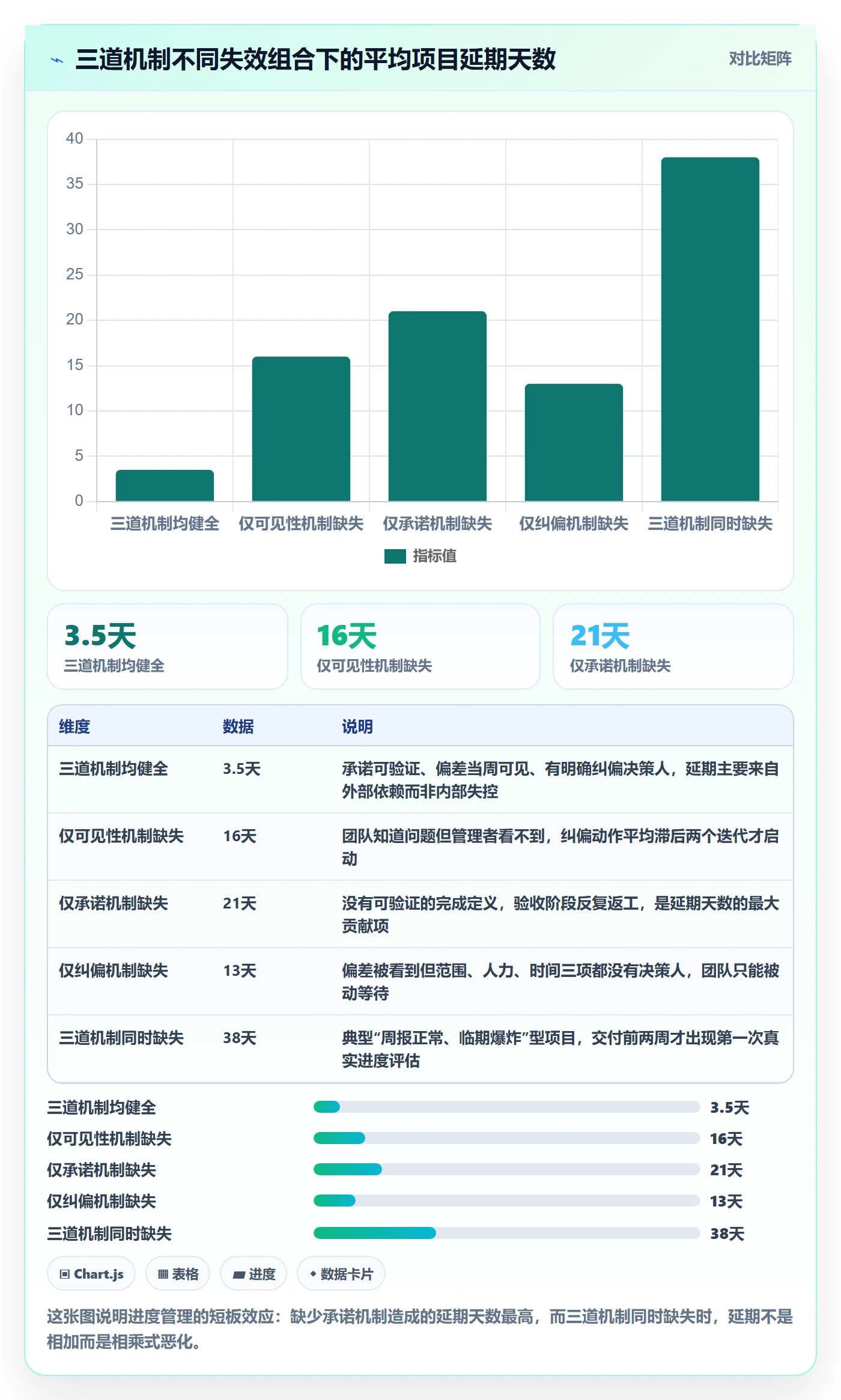Select the 仅可见性机制缺失 bar in chart
841x1400 pixels.
click(x=301, y=429)
